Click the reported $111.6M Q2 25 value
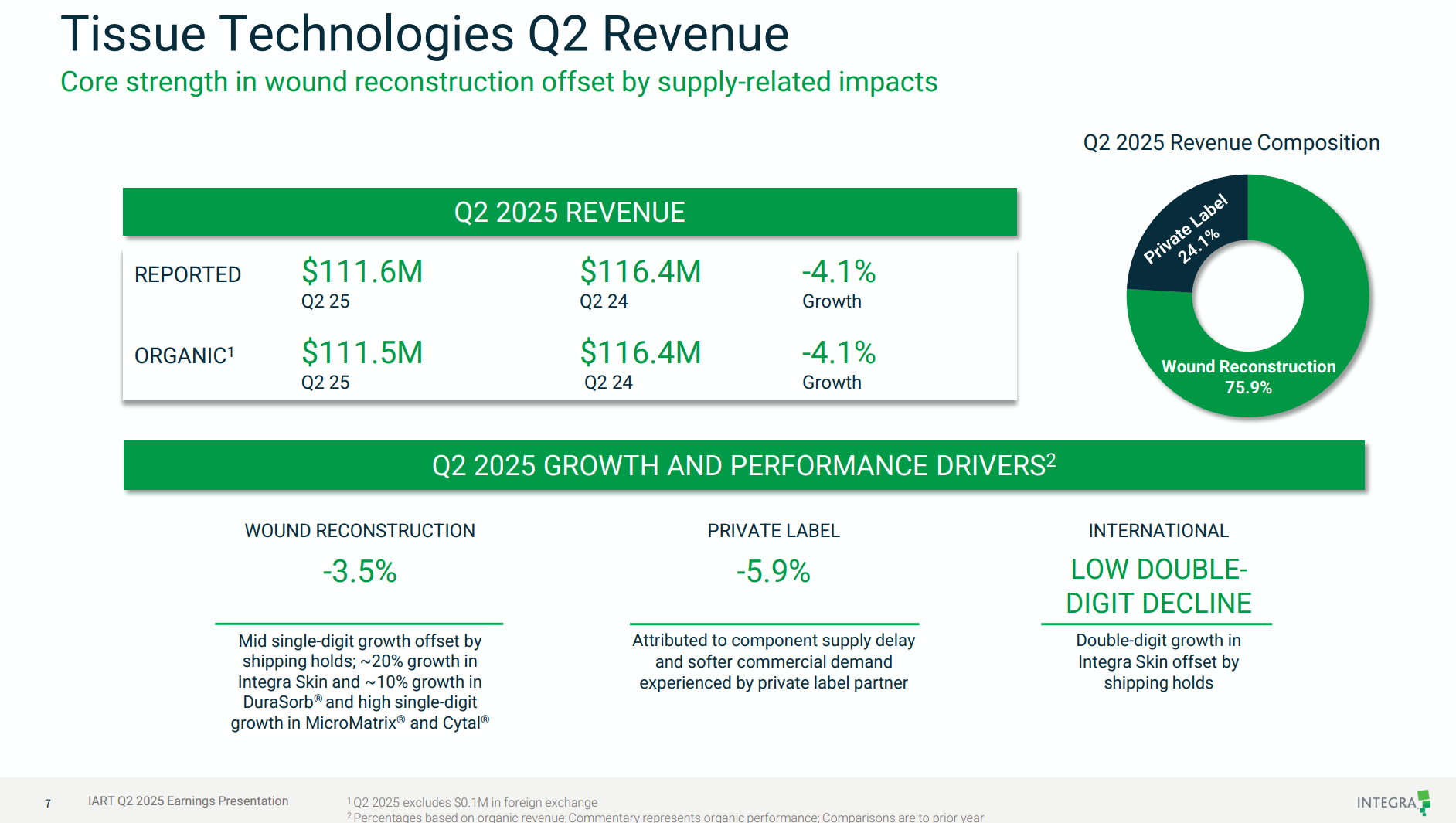Screen dimensions: 1456x823 [x=362, y=272]
